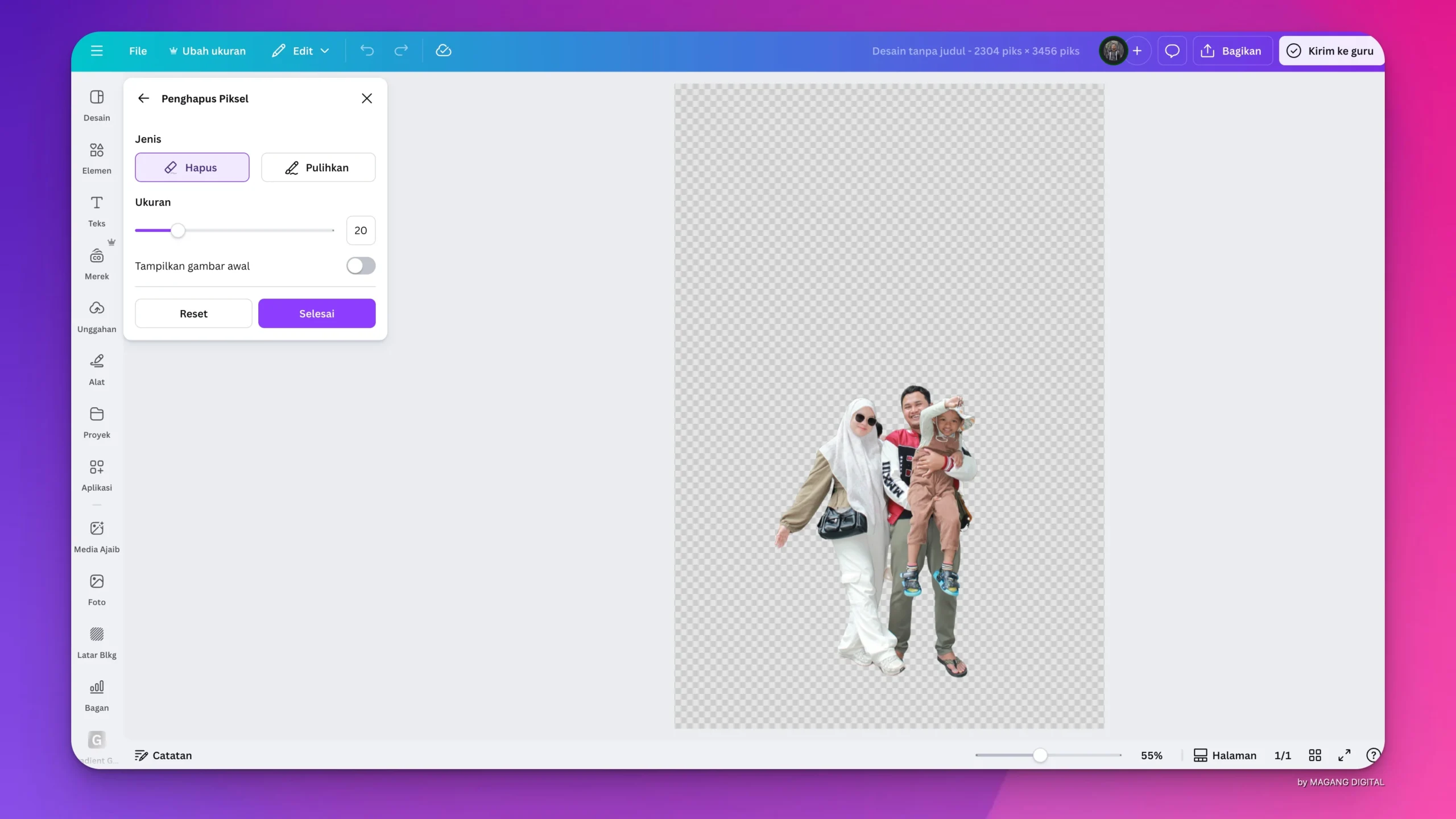Click the Selesai button

pyautogui.click(x=317, y=313)
